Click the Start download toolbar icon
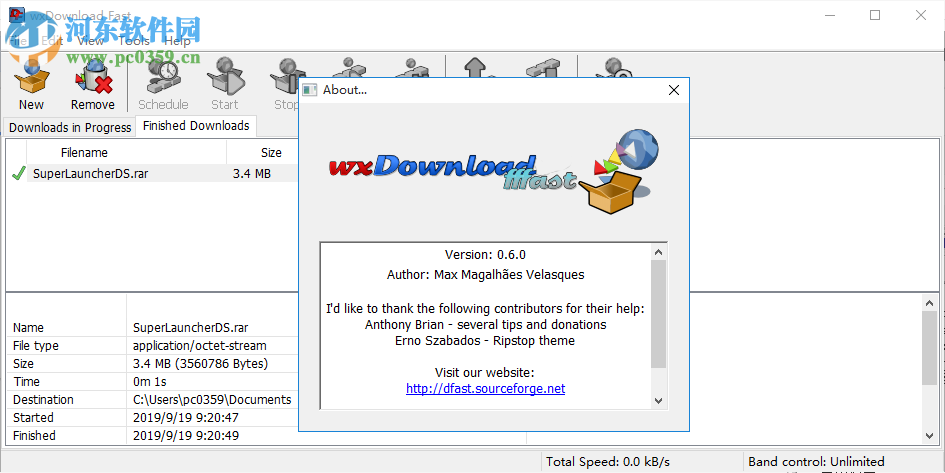This screenshot has width=945, height=473. (225, 77)
